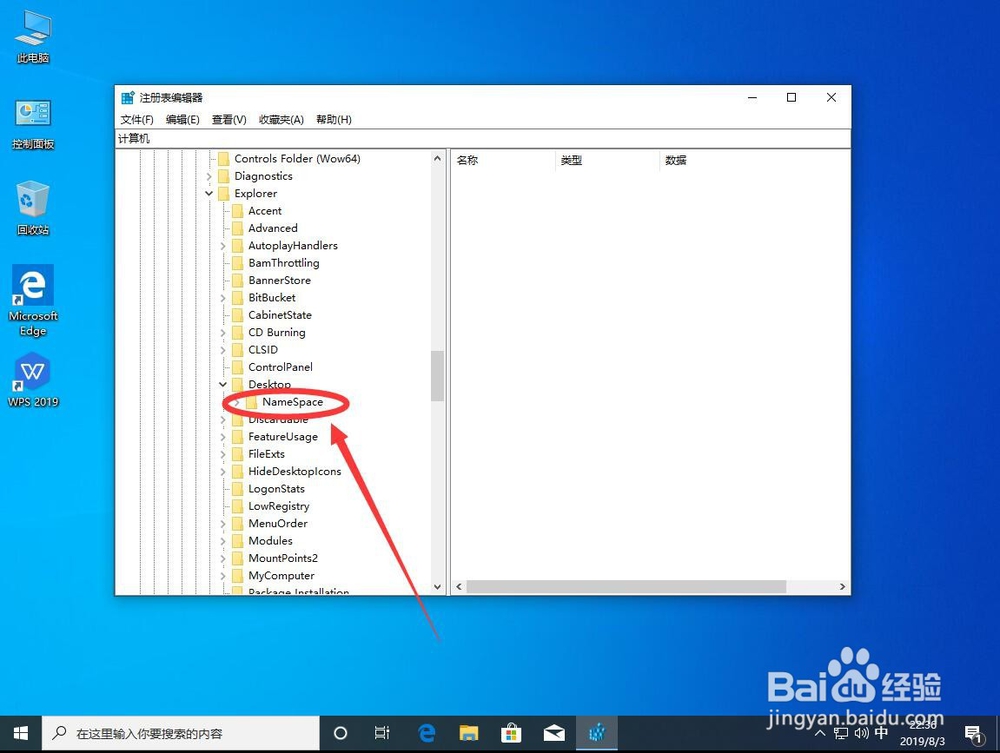1000x753 pixels.
Task: Launch Microsoft Edge from the desktop
Action: tap(33, 300)
